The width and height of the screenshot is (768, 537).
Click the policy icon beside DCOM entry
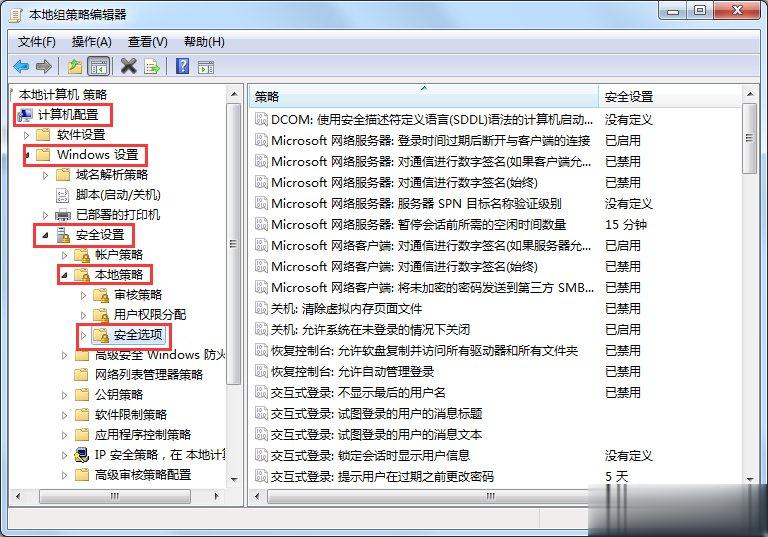tap(262, 120)
